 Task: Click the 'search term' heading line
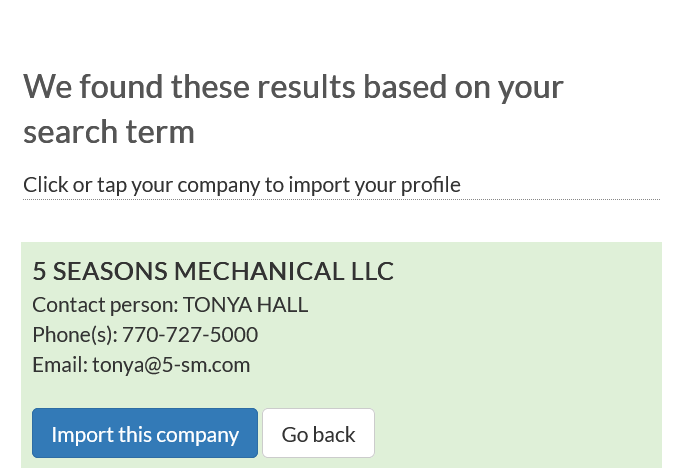[109, 131]
